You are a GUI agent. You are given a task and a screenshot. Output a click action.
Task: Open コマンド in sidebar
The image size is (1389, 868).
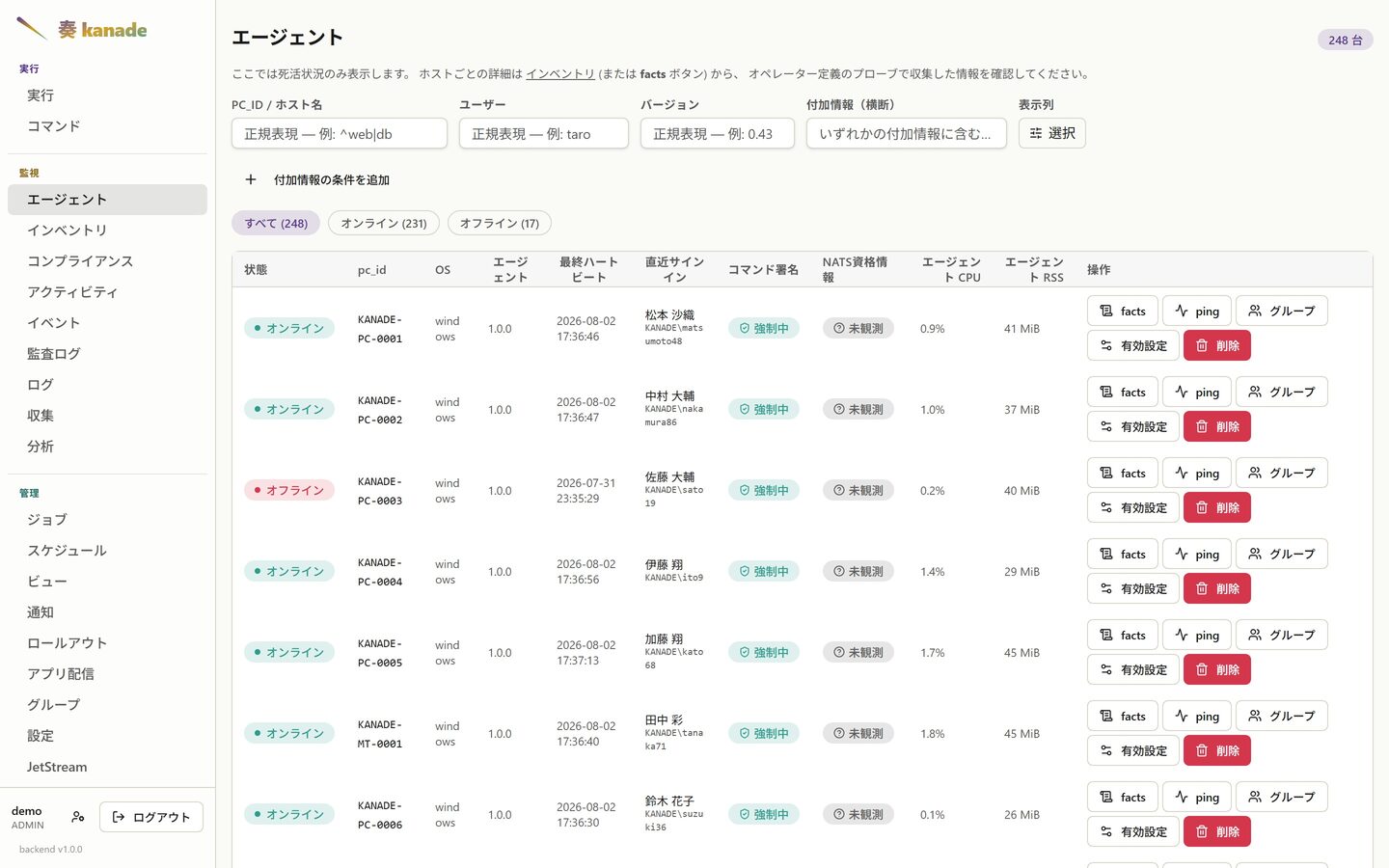pyautogui.click(x=107, y=126)
